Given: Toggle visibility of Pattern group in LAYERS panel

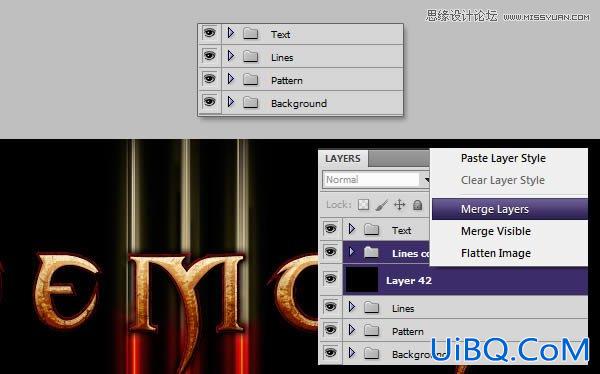Looking at the screenshot, I should coord(330,330).
